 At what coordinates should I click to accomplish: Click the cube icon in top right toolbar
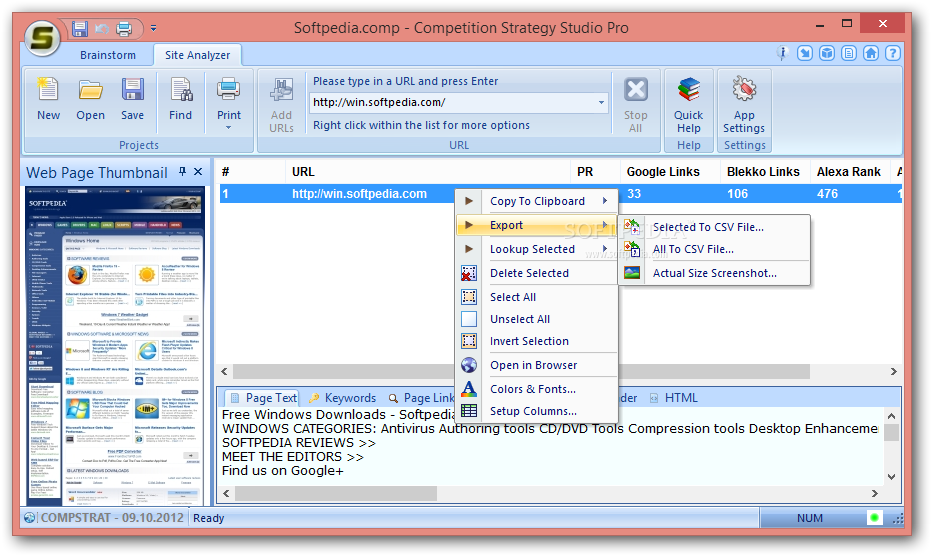click(x=827, y=53)
